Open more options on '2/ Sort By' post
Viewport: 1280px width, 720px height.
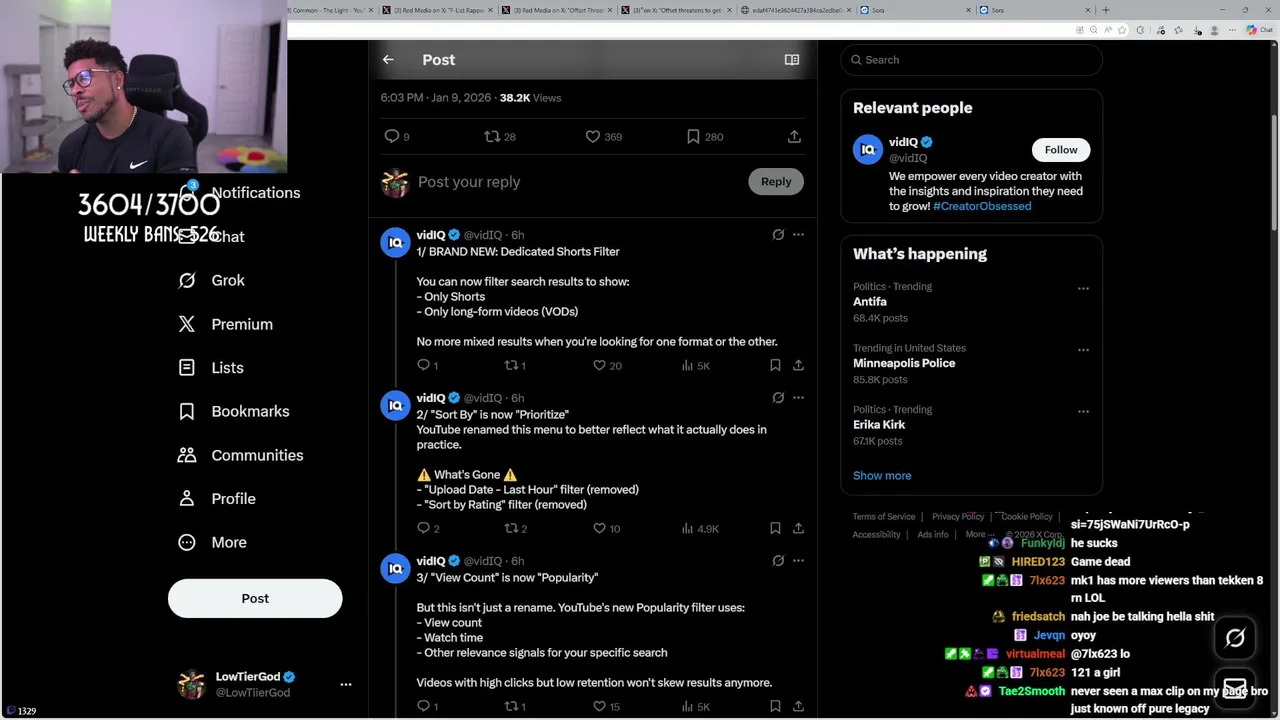(798, 398)
